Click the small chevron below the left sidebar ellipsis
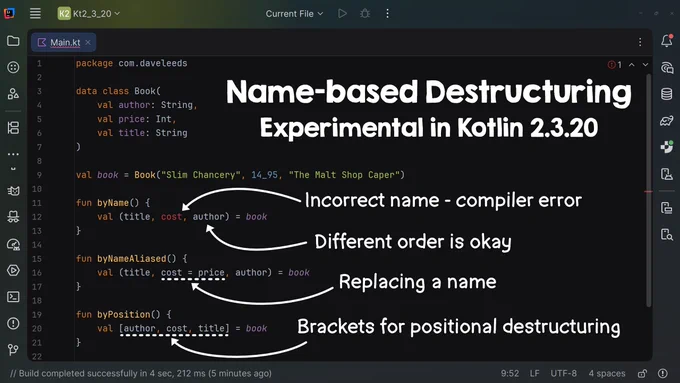 point(13,169)
